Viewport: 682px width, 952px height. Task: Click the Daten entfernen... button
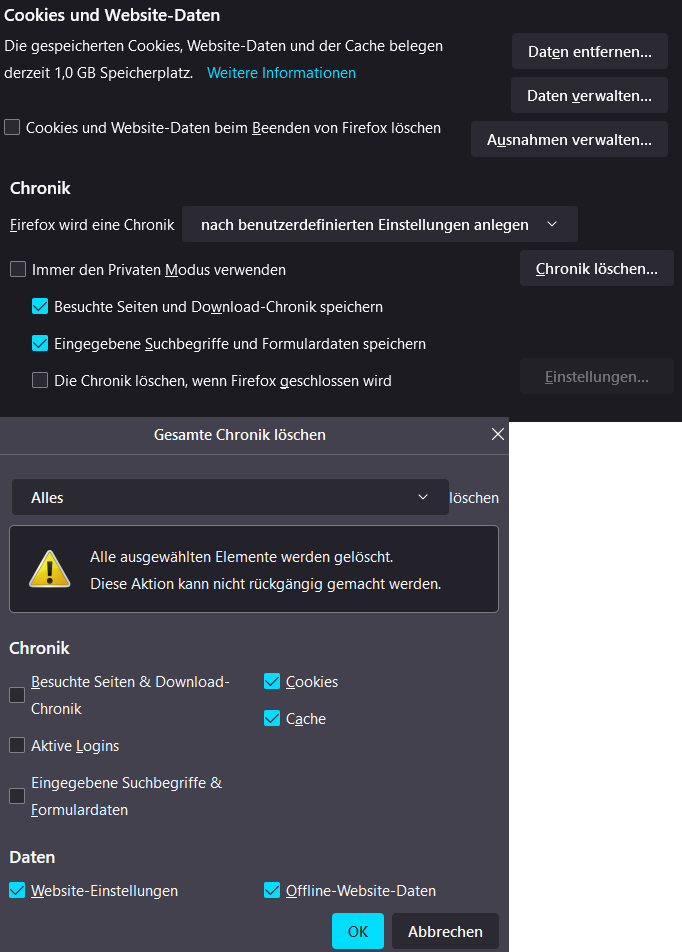coord(589,51)
